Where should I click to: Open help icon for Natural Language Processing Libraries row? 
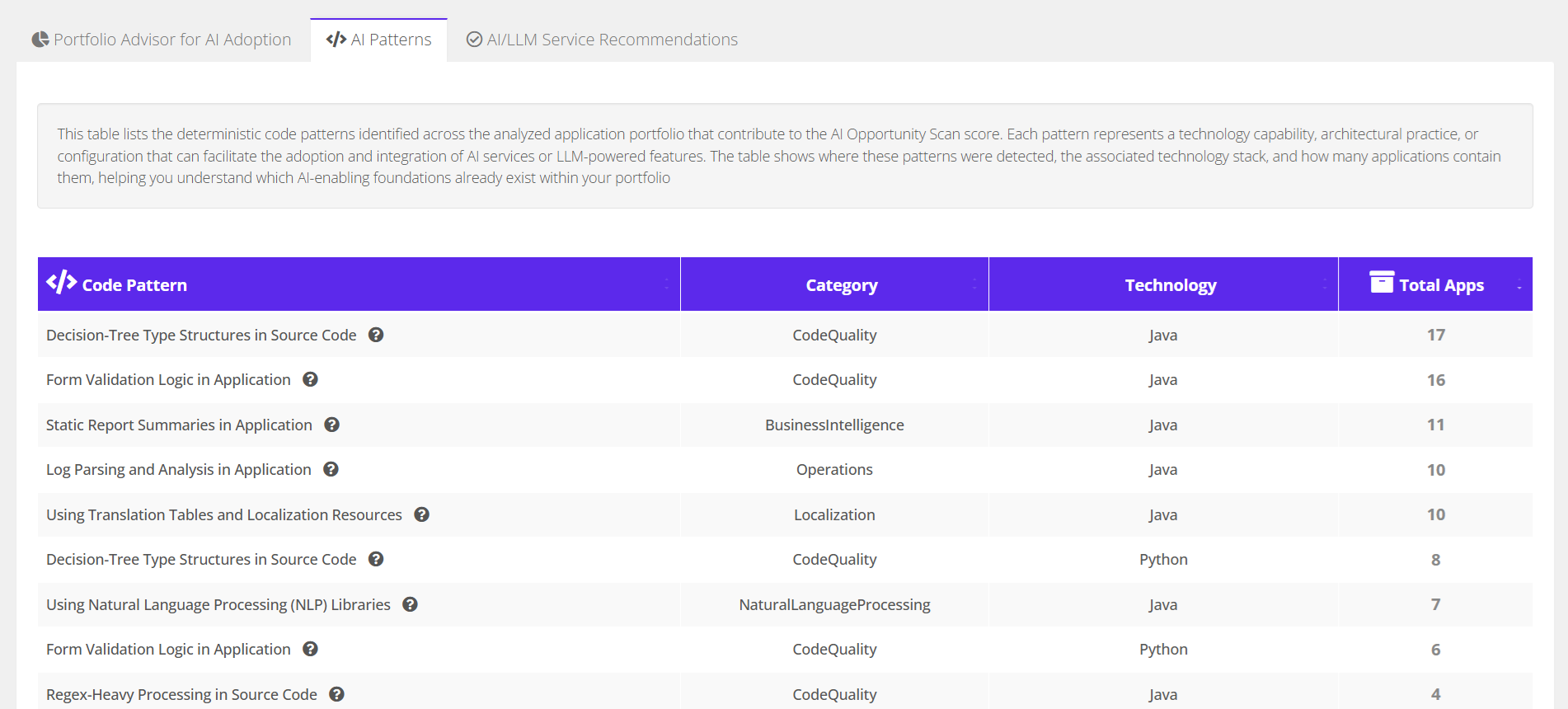tap(410, 604)
